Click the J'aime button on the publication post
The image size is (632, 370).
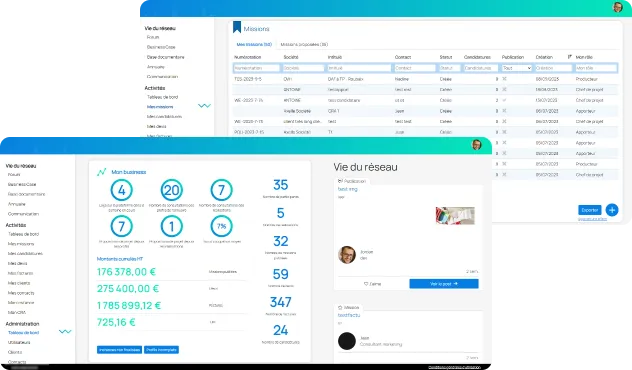(372, 284)
